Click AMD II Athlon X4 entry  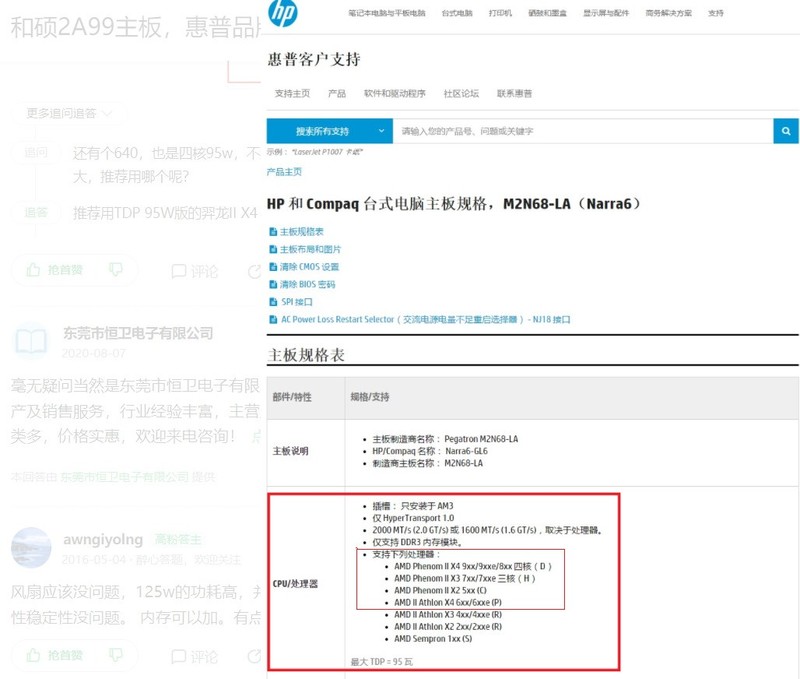[x=447, y=602]
